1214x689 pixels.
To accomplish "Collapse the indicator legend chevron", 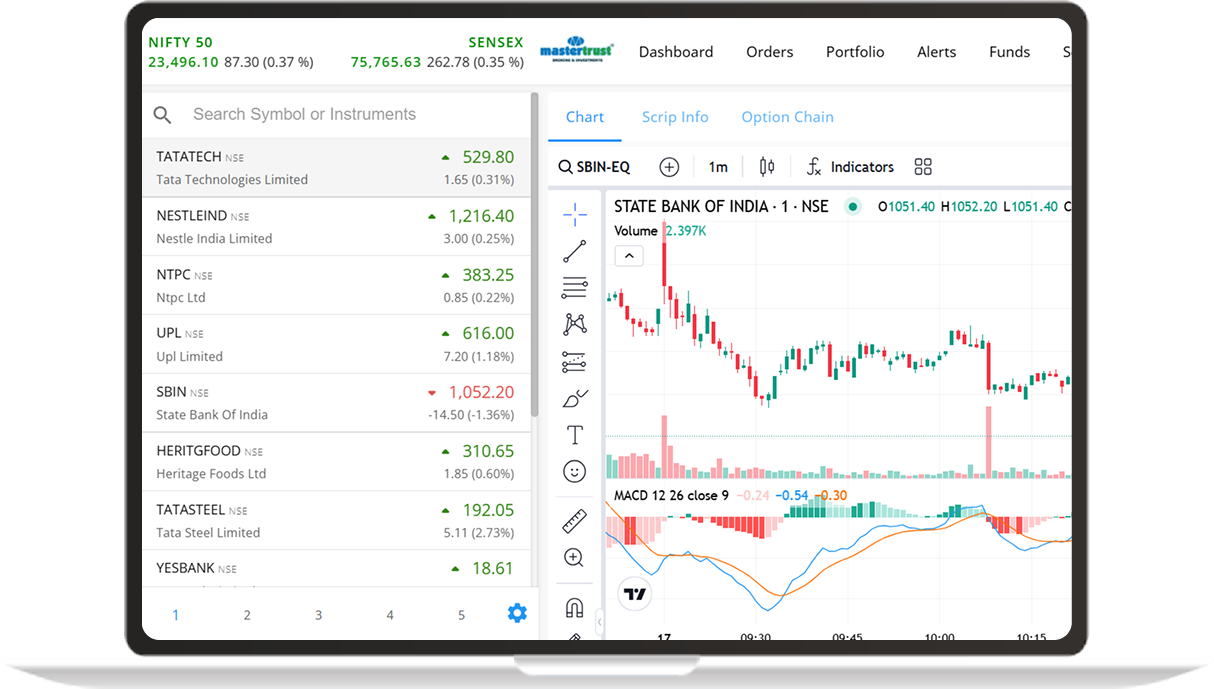I will 628,256.
